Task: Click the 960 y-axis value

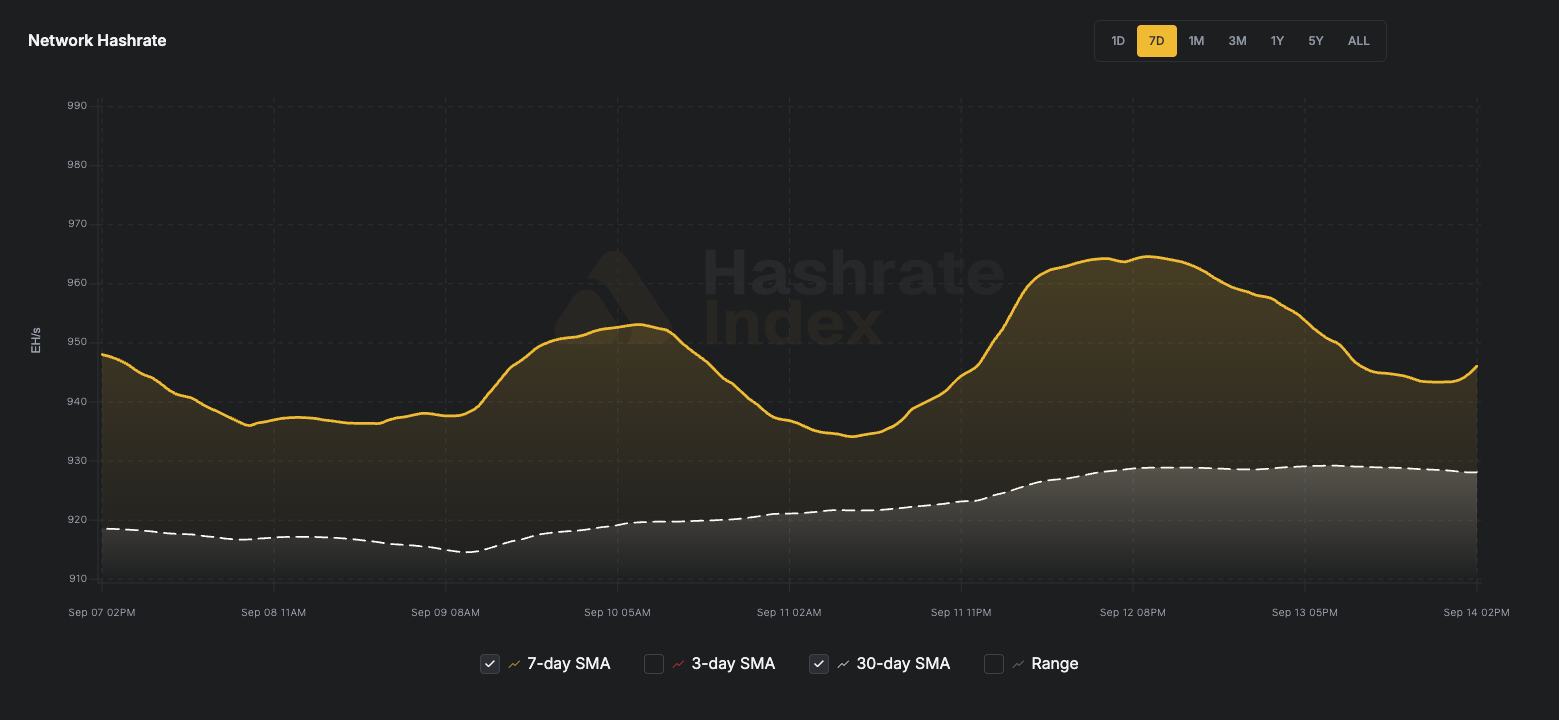Action: 78,283
